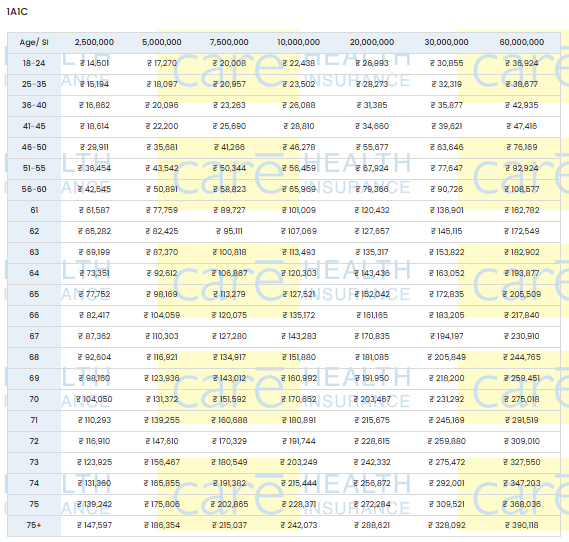
Task: Click the 1A1C heading above the table
Action: click(x=17, y=12)
